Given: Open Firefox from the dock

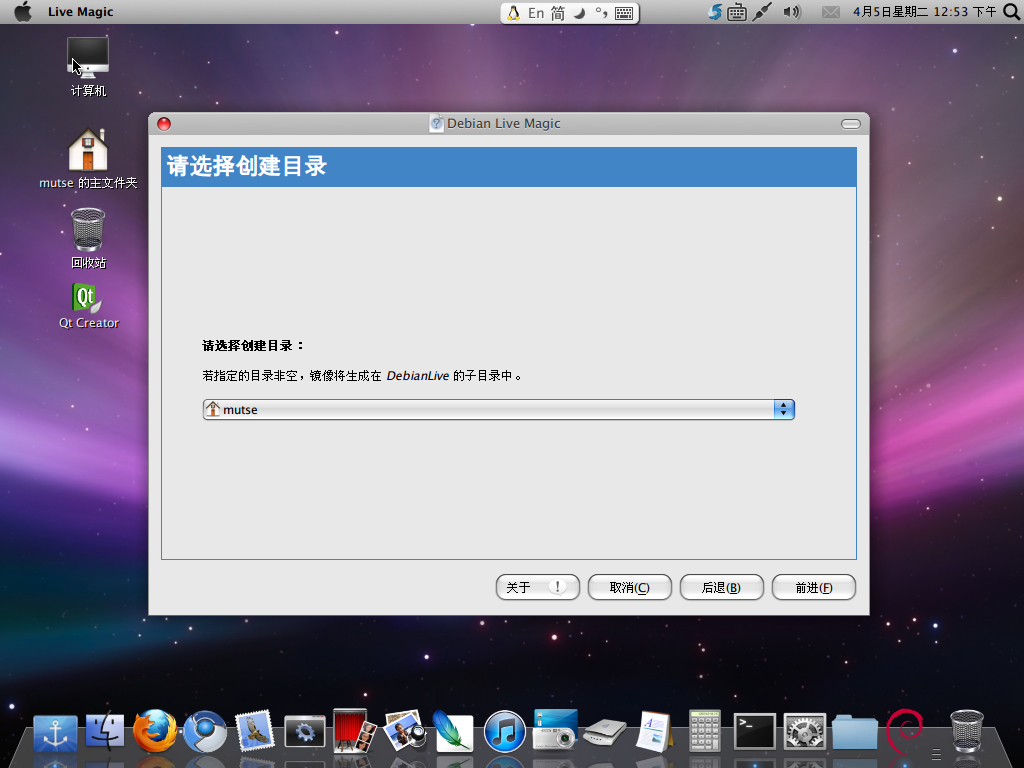Looking at the screenshot, I should coord(155,731).
